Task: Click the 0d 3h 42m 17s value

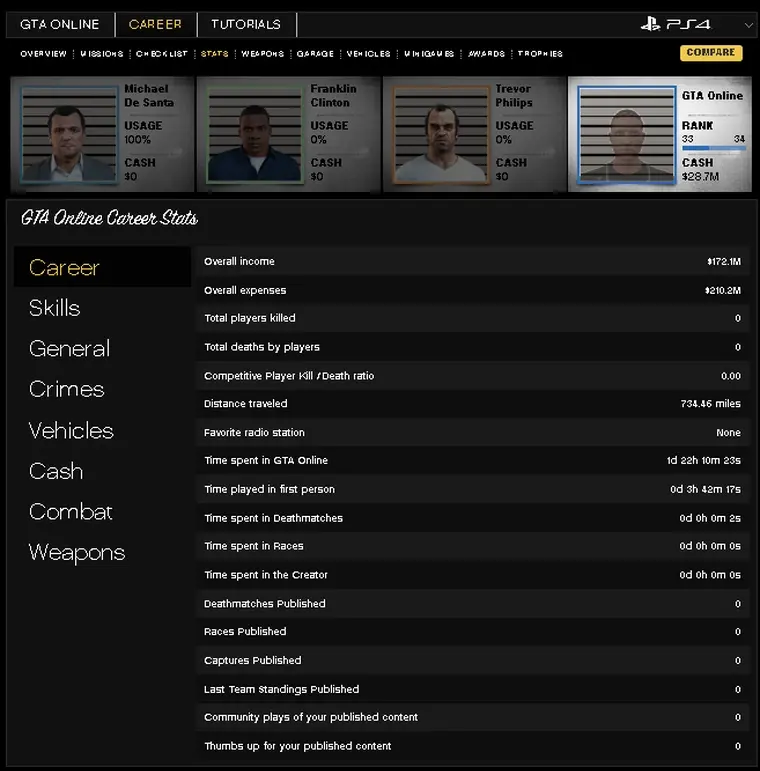Action: (x=705, y=489)
